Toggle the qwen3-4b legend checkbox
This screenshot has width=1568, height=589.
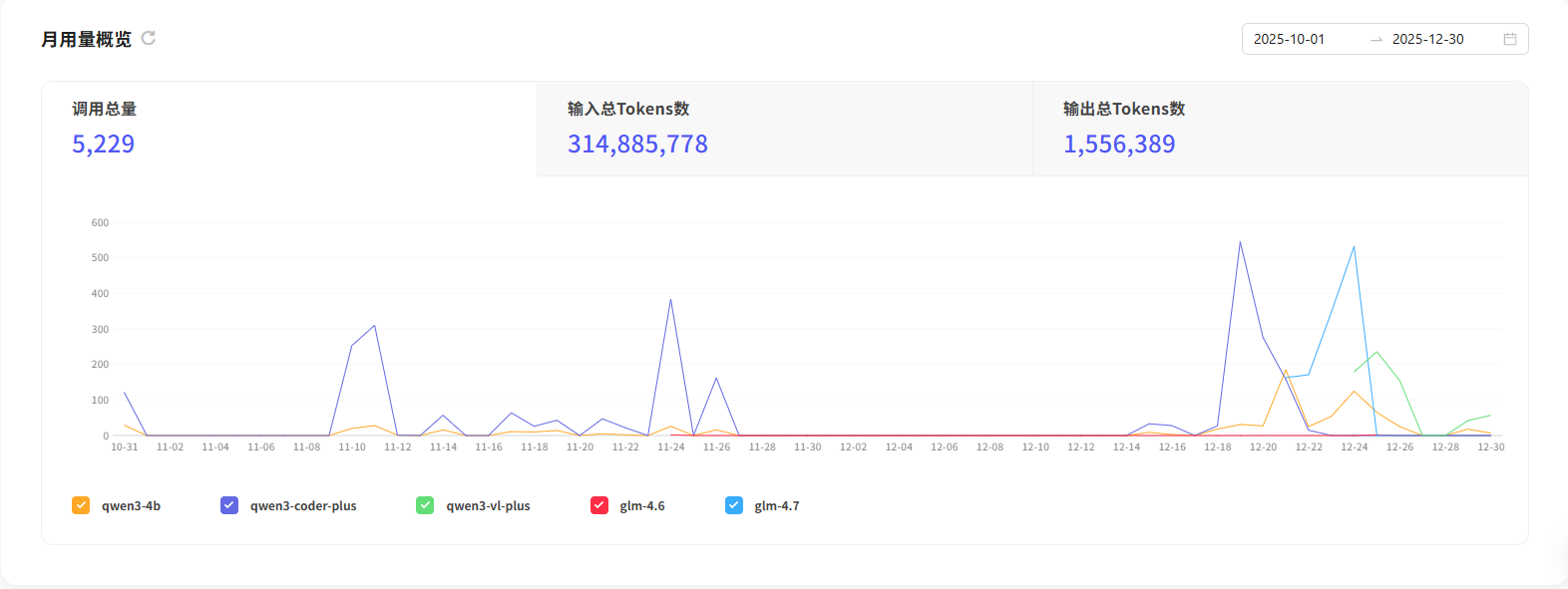(x=81, y=505)
